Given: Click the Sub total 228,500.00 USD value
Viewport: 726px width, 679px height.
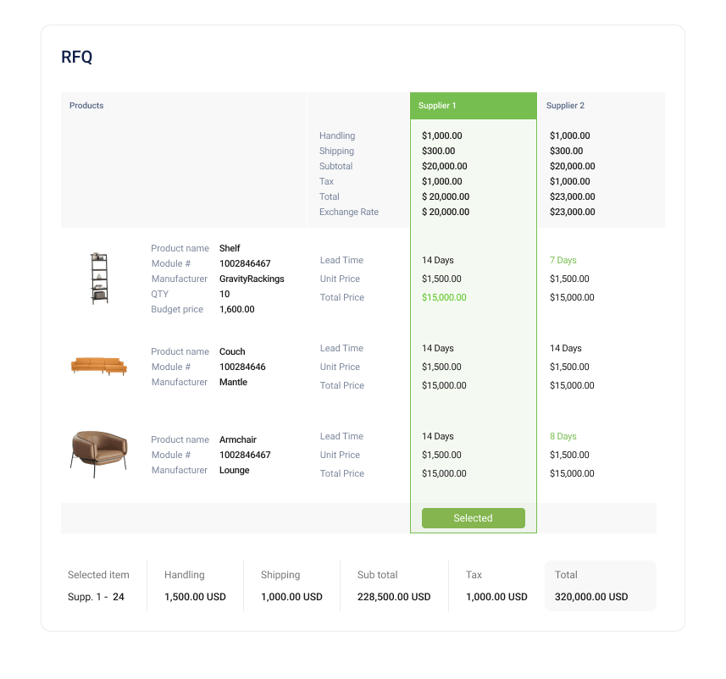Looking at the screenshot, I should pyautogui.click(x=394, y=597).
